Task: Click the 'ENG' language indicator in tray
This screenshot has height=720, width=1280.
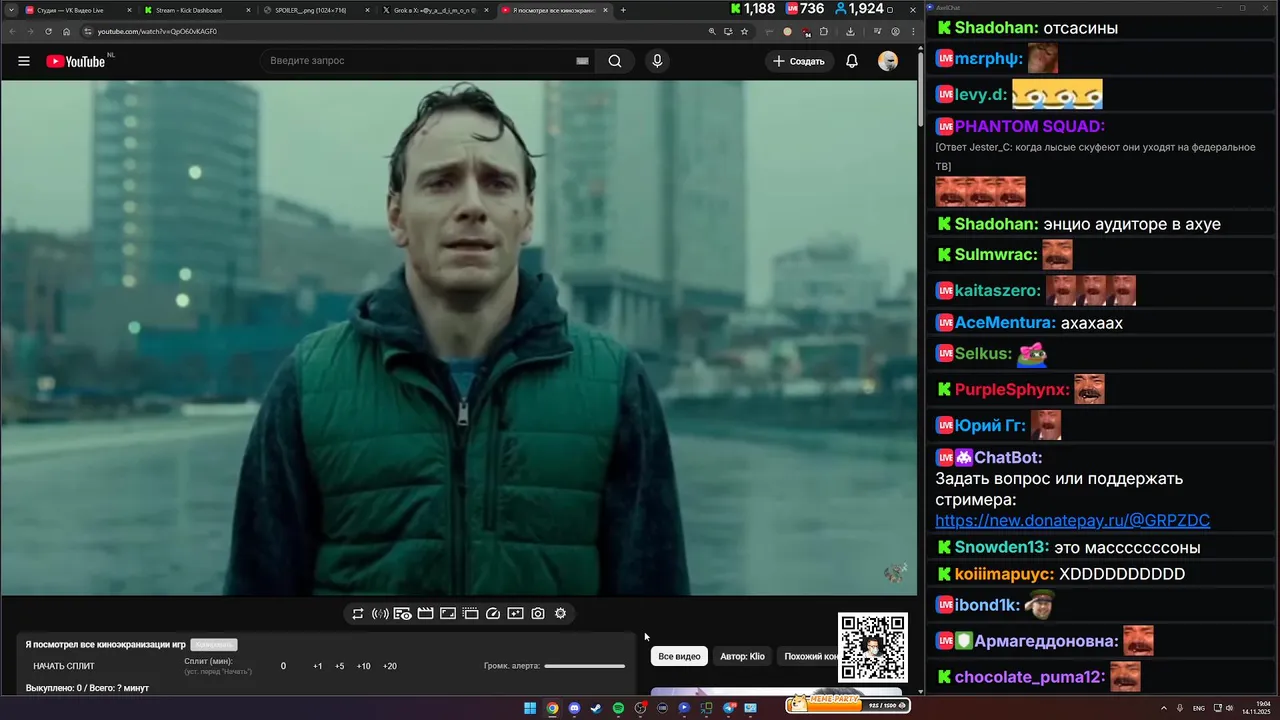Action: [1199, 708]
